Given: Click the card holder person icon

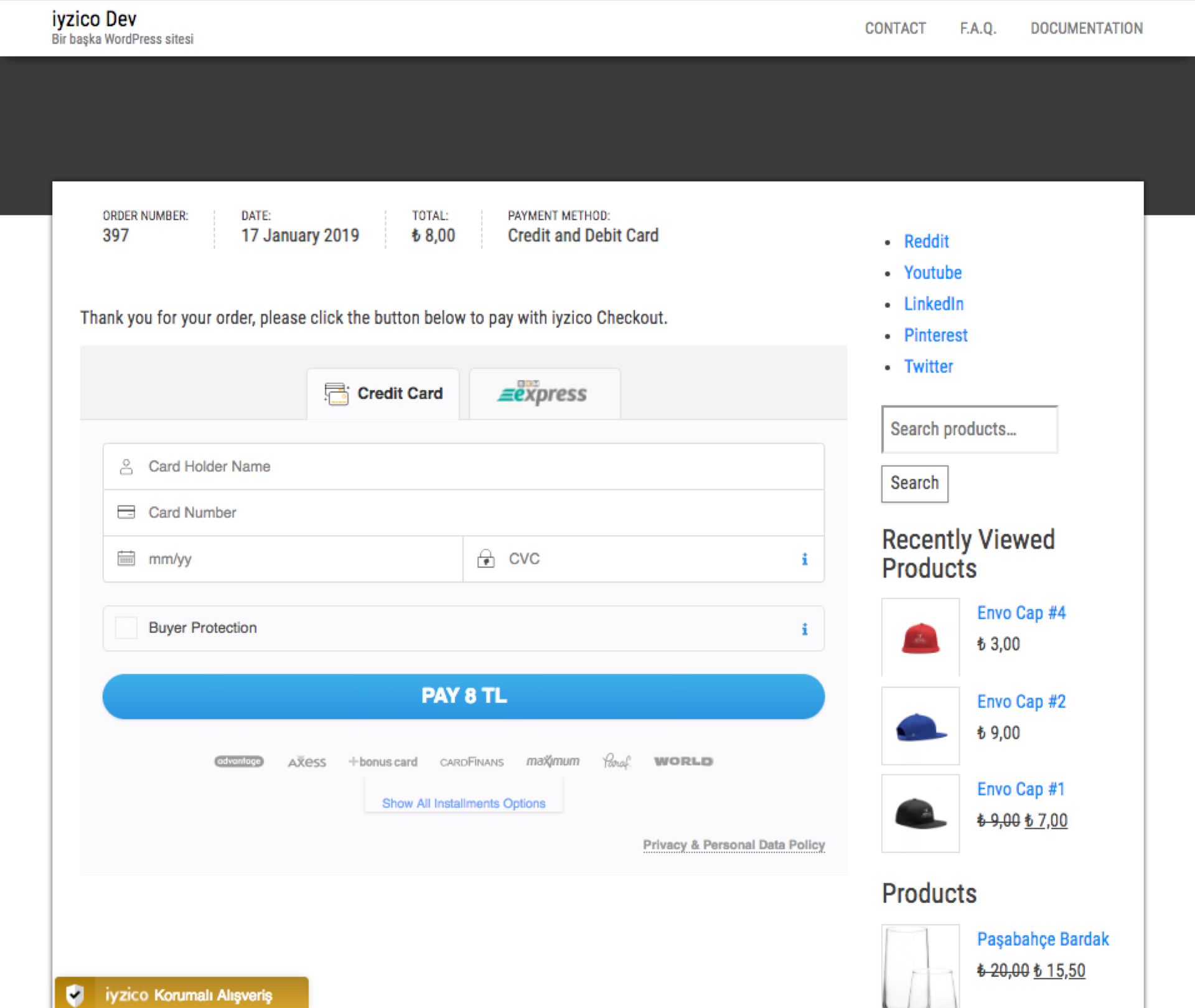Looking at the screenshot, I should tap(126, 467).
